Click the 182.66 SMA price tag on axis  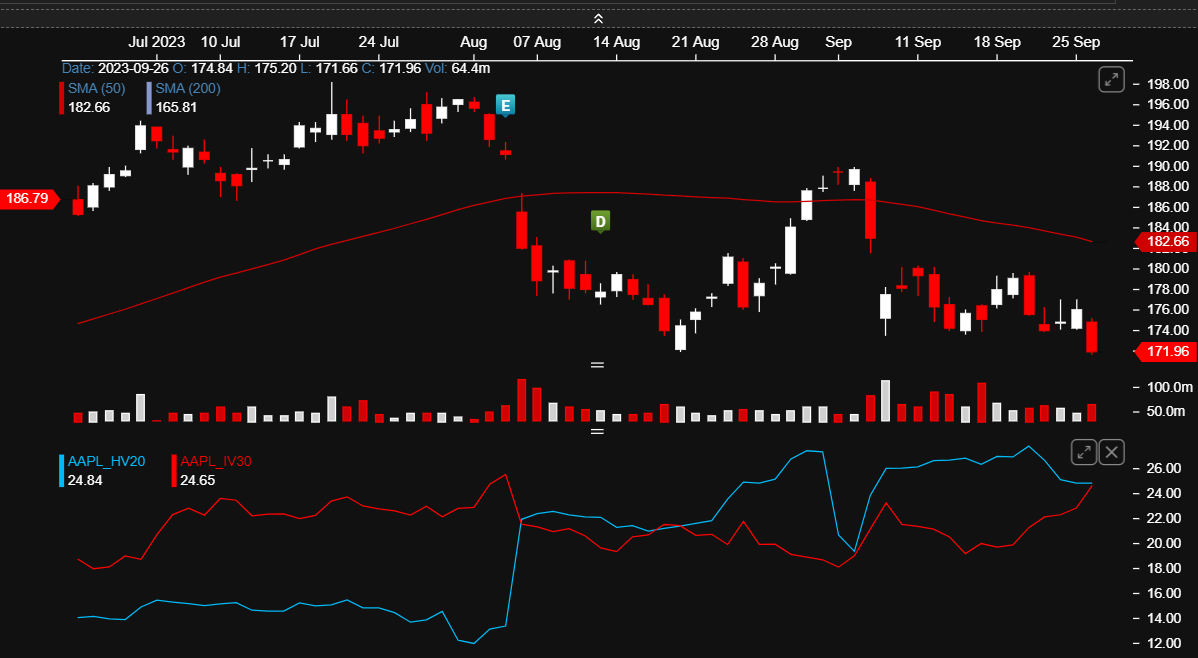click(1167, 241)
